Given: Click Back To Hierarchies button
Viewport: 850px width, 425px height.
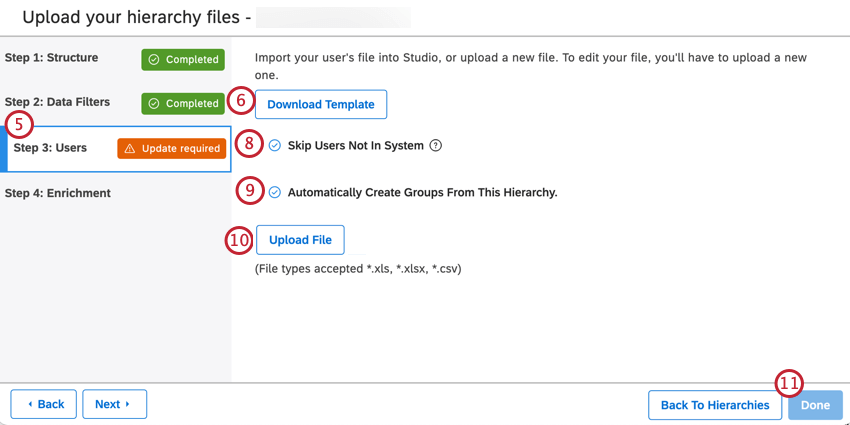Looking at the screenshot, I should point(715,405).
